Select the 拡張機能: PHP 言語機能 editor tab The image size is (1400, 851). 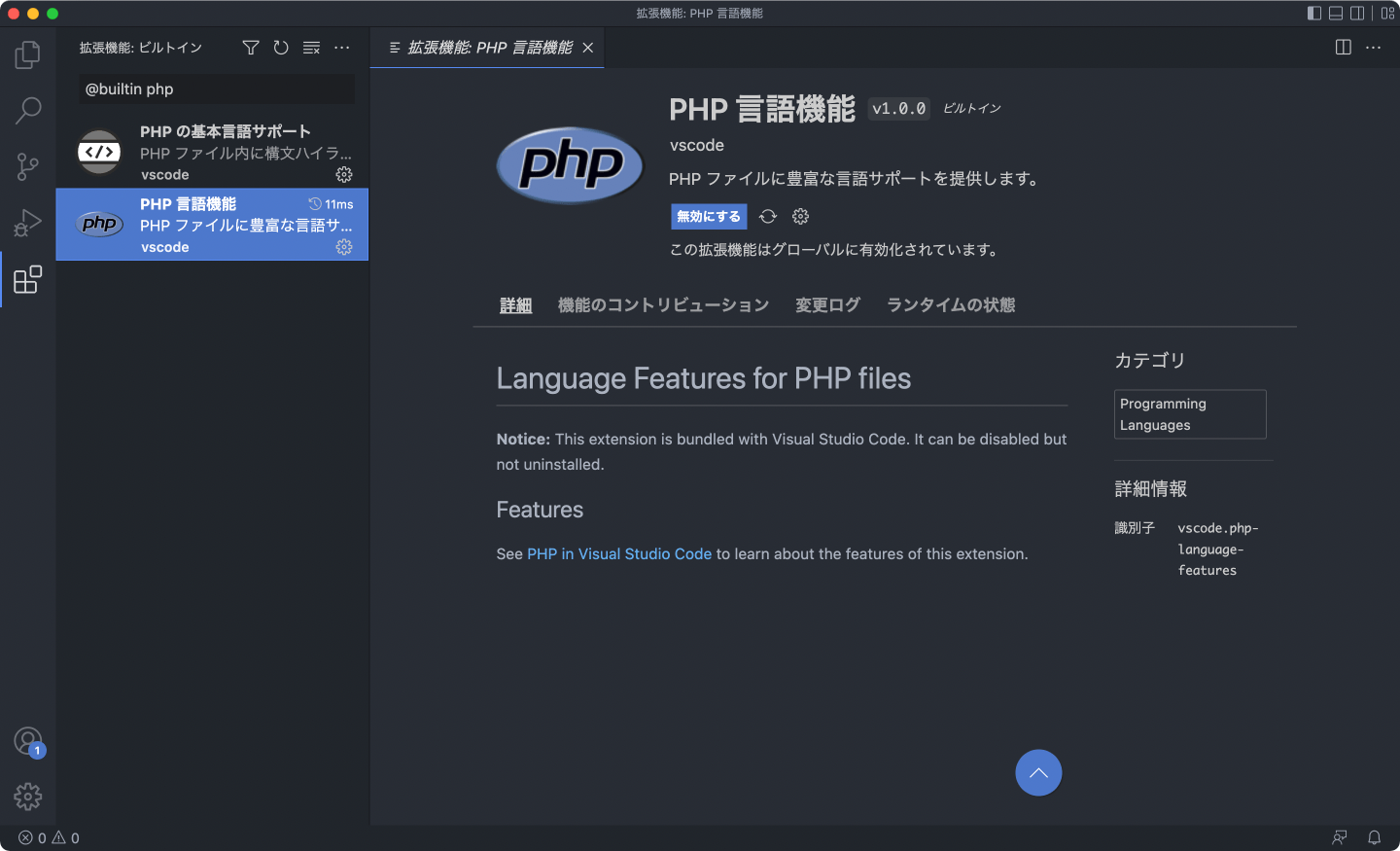pyautogui.click(x=487, y=48)
